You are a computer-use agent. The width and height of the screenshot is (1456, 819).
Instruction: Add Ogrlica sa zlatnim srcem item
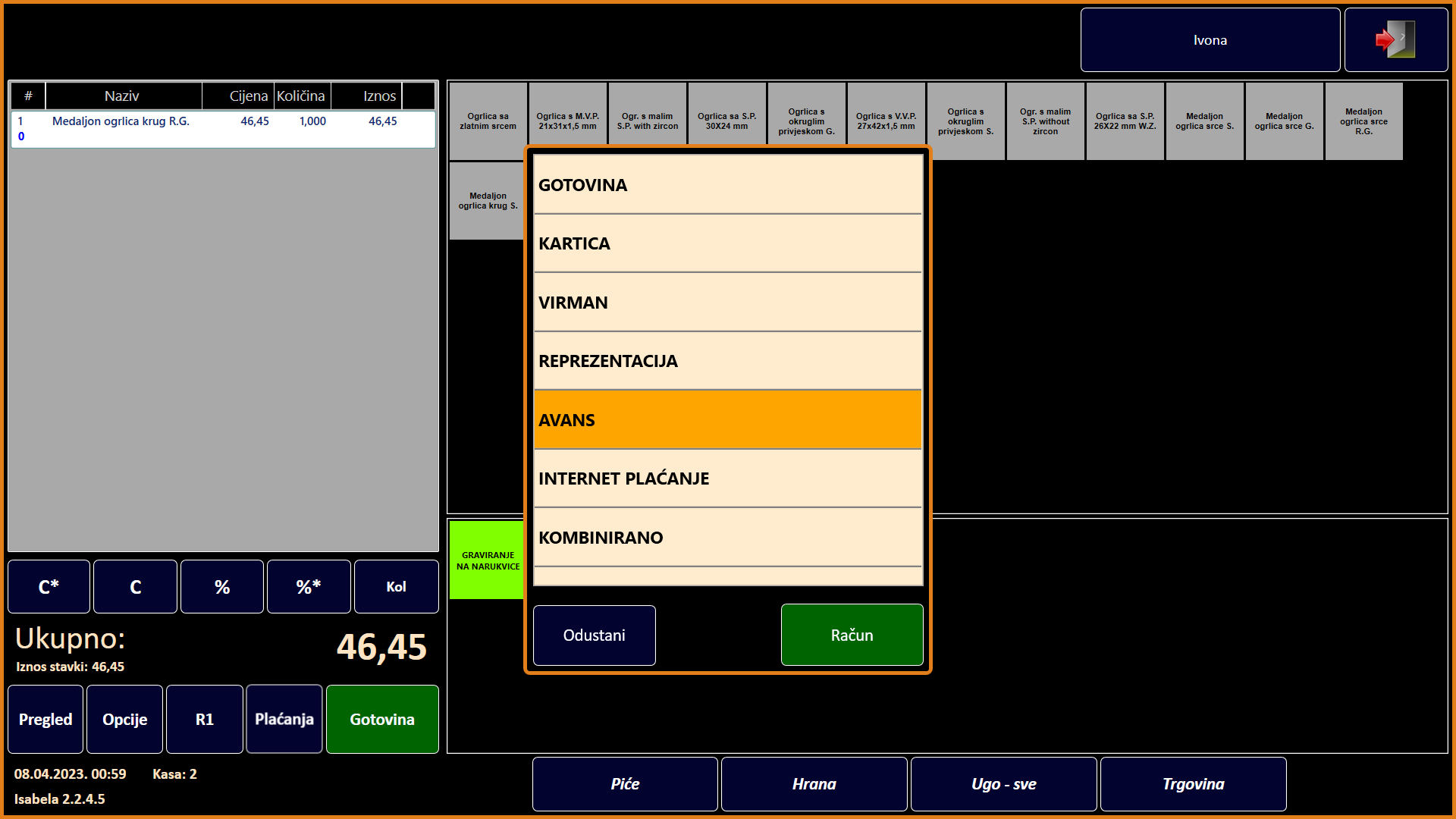[488, 121]
